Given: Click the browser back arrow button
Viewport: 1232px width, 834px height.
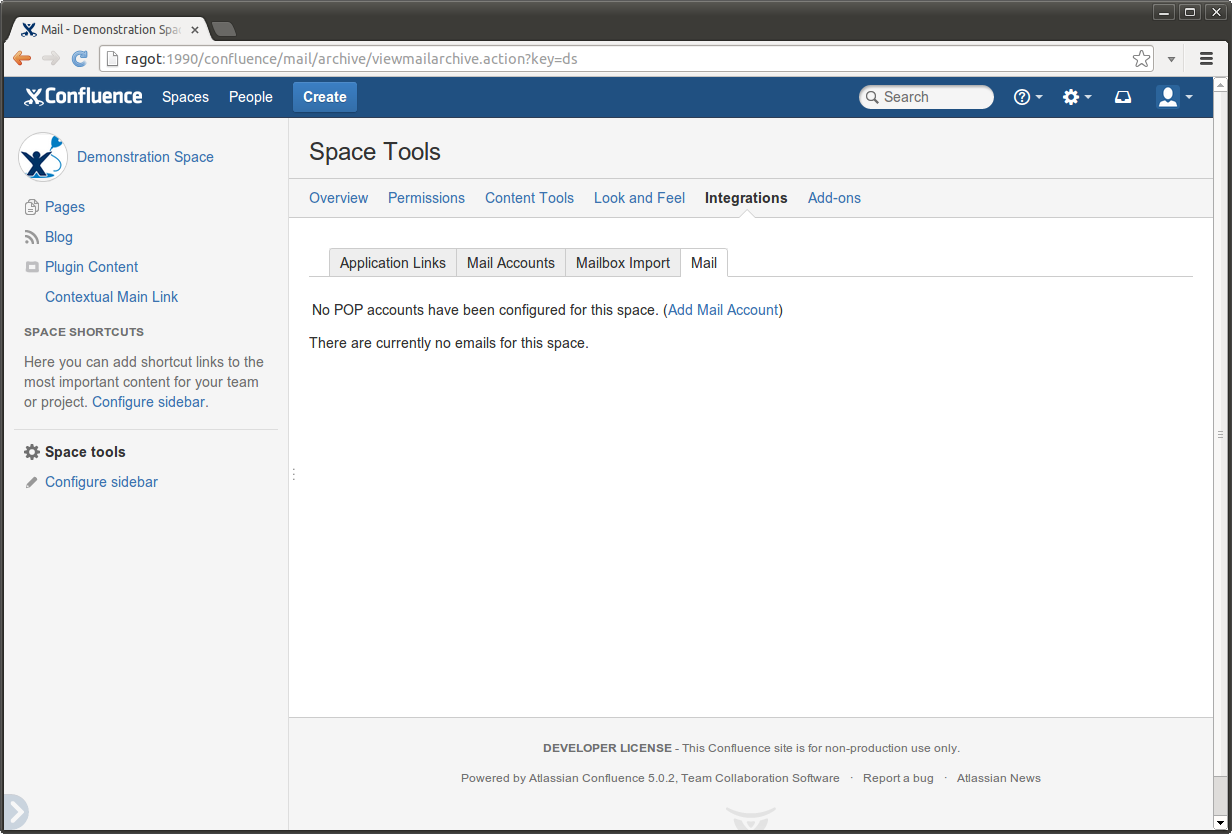Looking at the screenshot, I should coord(22,59).
